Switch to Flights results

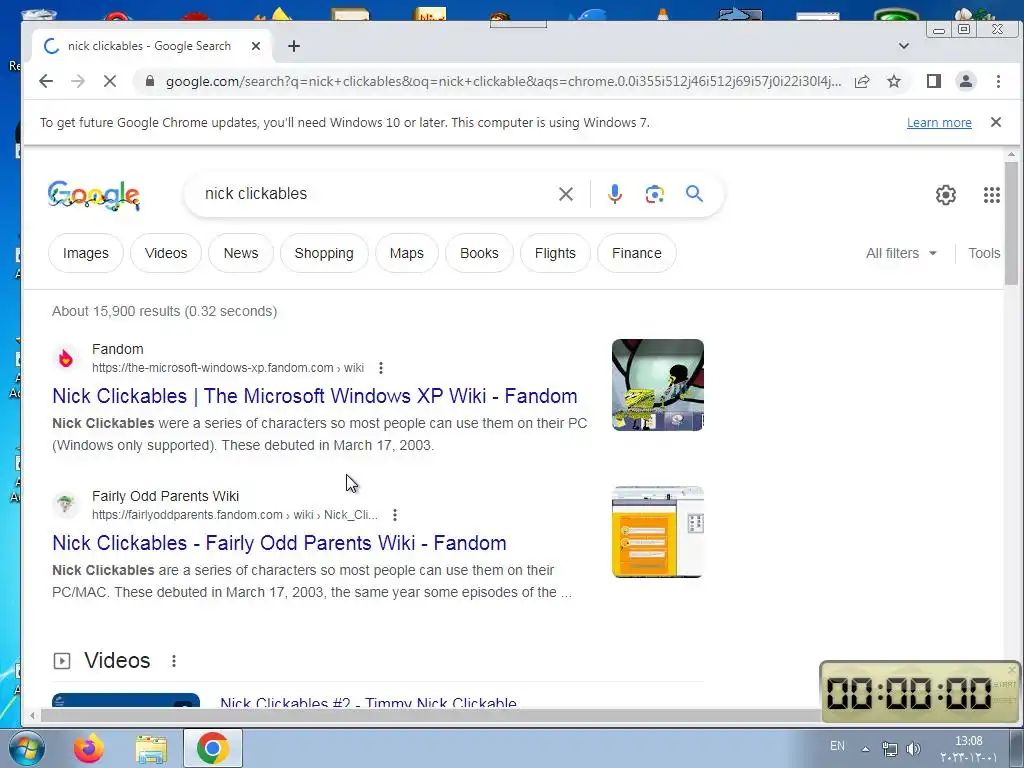(x=555, y=253)
